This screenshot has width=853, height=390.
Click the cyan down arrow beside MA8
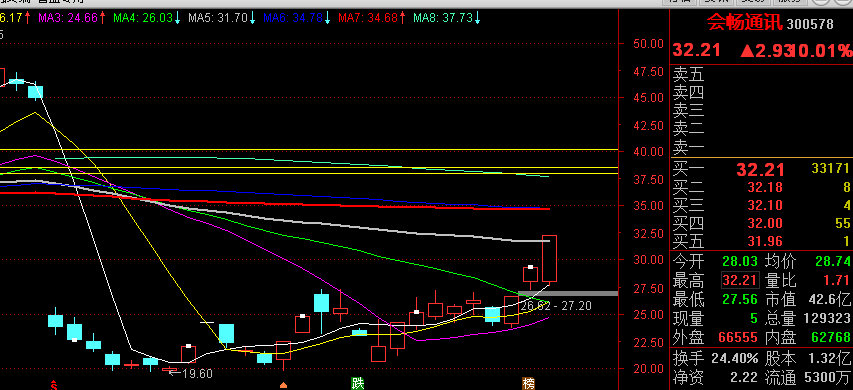(477, 18)
